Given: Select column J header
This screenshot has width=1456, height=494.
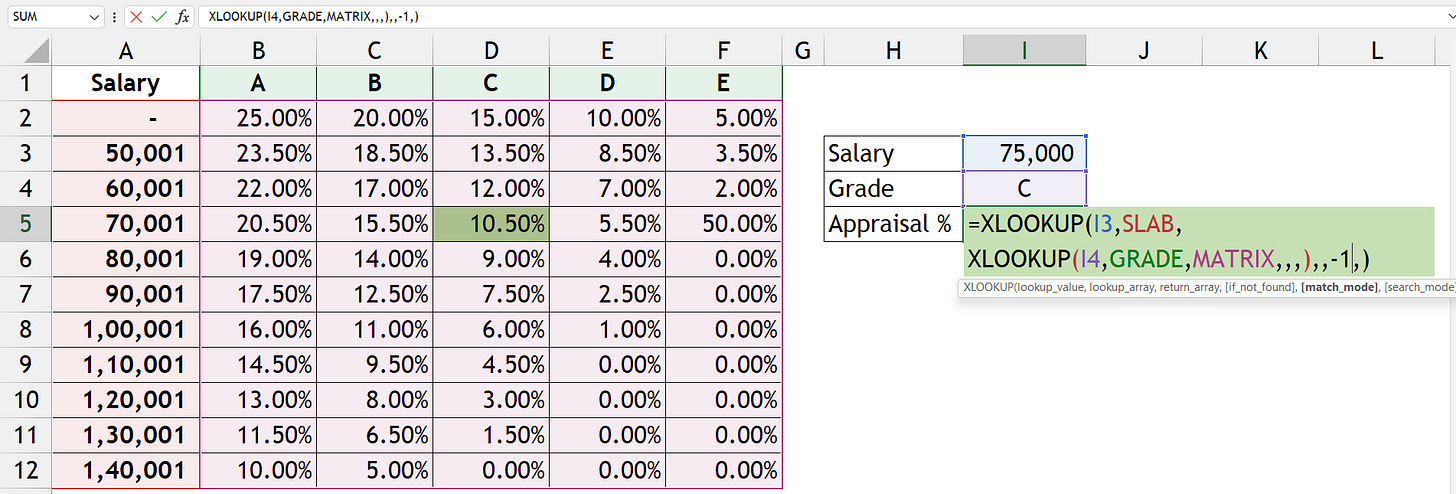Looking at the screenshot, I should click(1144, 50).
